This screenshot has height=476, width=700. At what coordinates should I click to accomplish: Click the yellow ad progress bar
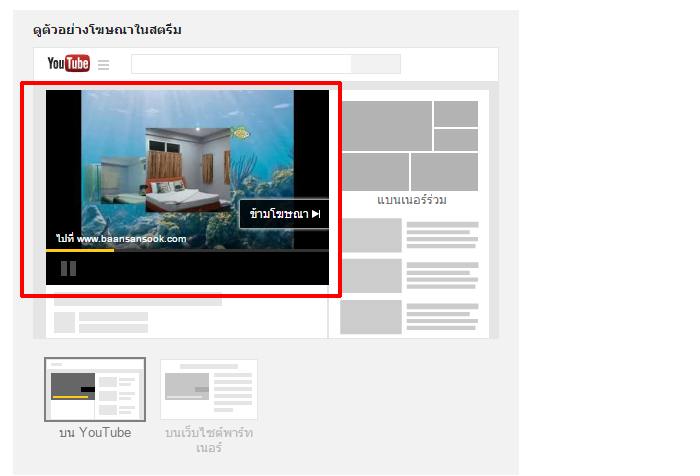[x=80, y=251]
